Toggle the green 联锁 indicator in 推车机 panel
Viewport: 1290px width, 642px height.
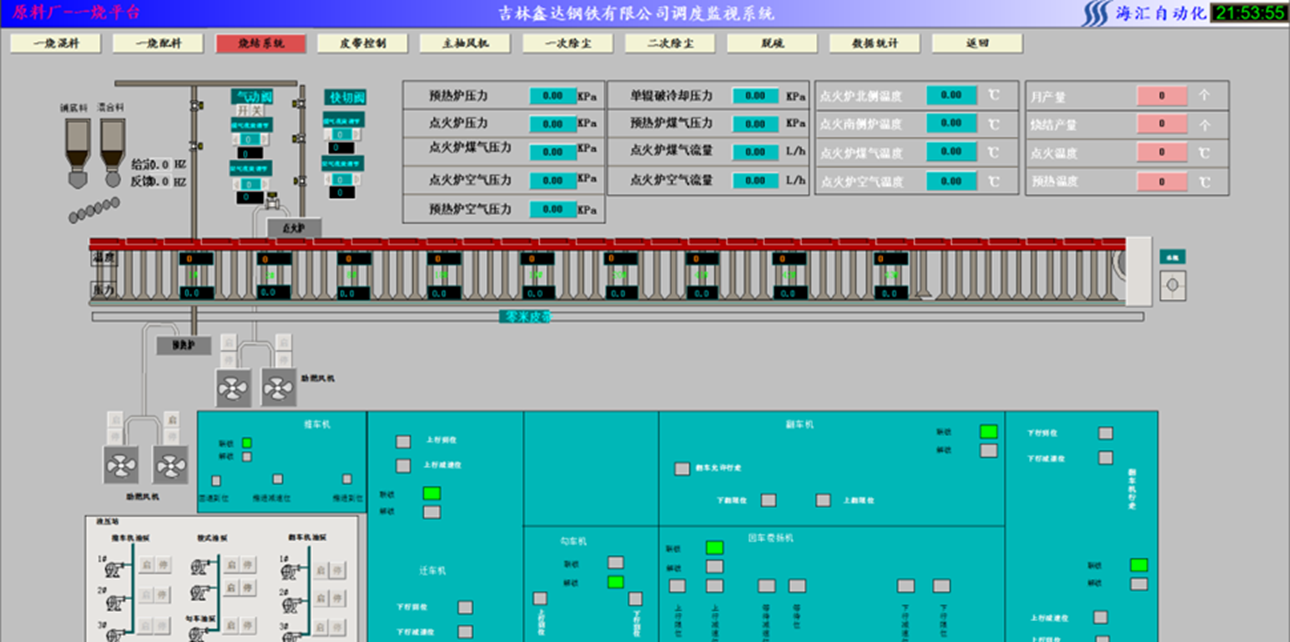[247, 443]
